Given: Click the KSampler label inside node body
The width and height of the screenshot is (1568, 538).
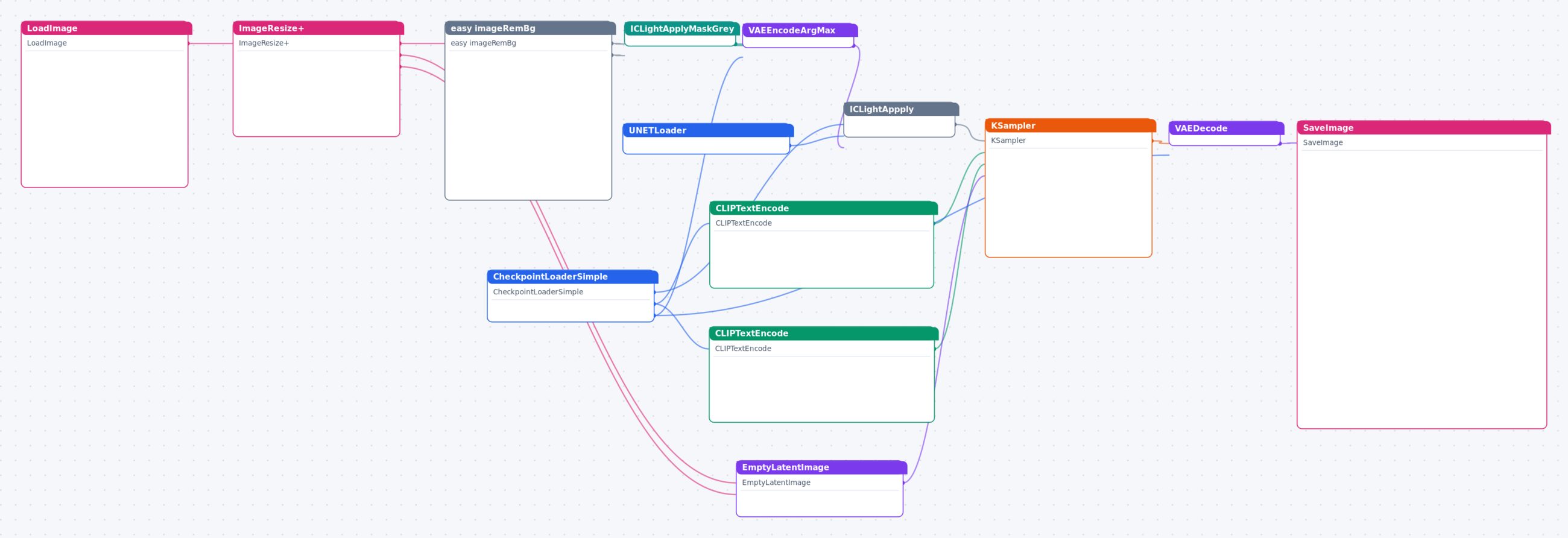Looking at the screenshot, I should pos(1008,141).
